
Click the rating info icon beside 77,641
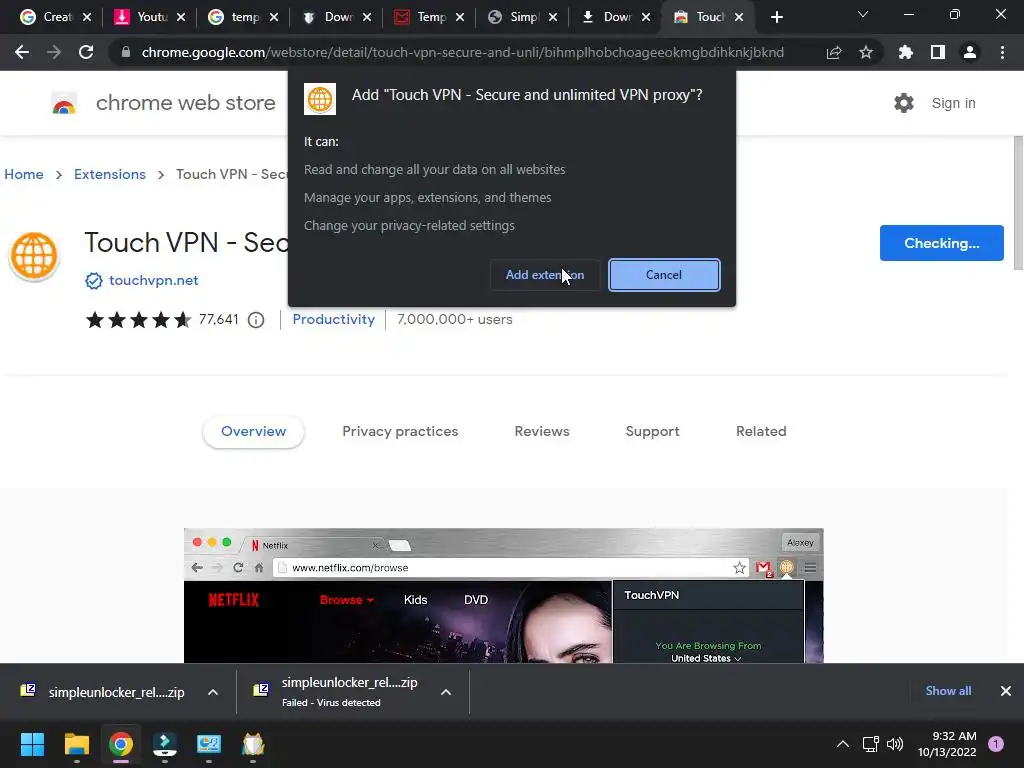(x=256, y=320)
